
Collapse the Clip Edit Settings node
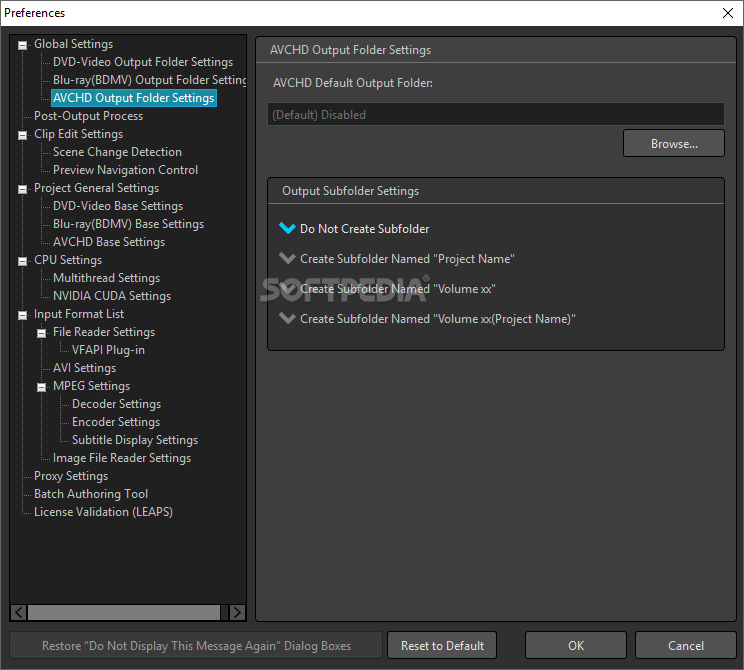point(22,135)
